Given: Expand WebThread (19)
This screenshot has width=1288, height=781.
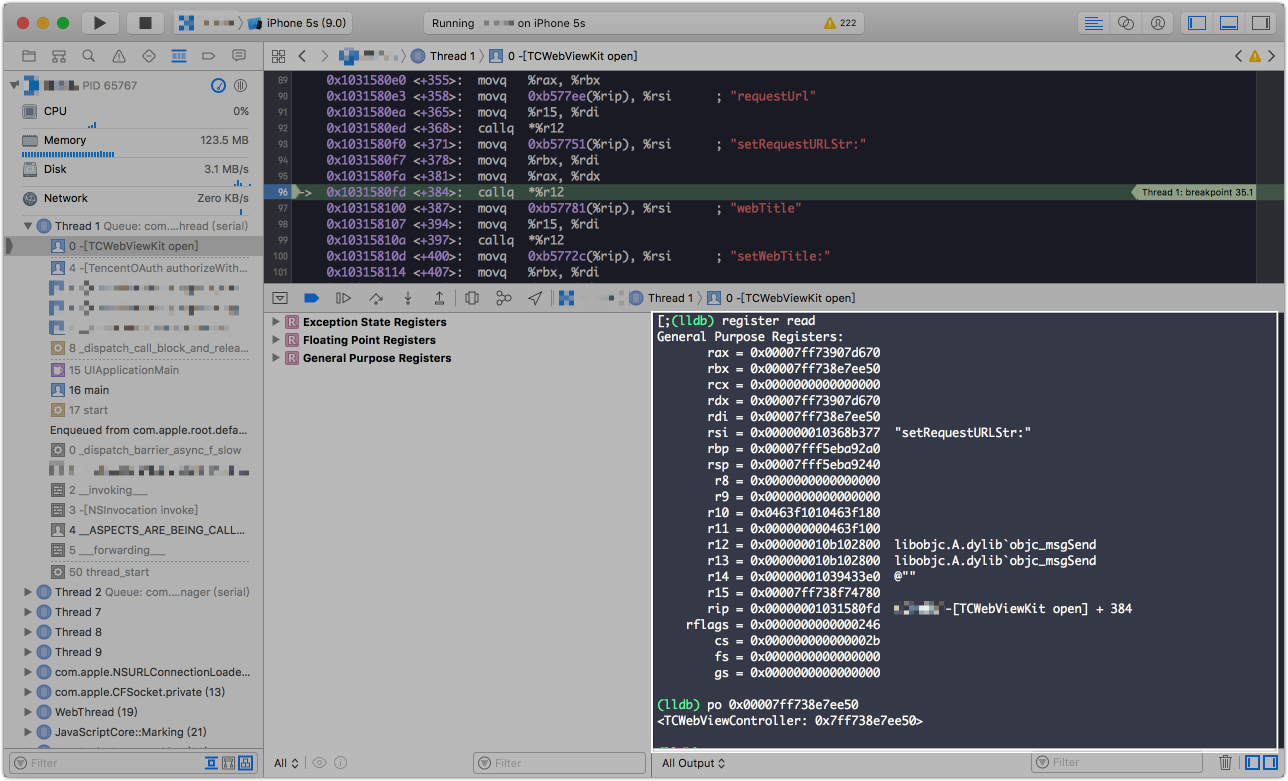Looking at the screenshot, I should 28,712.
